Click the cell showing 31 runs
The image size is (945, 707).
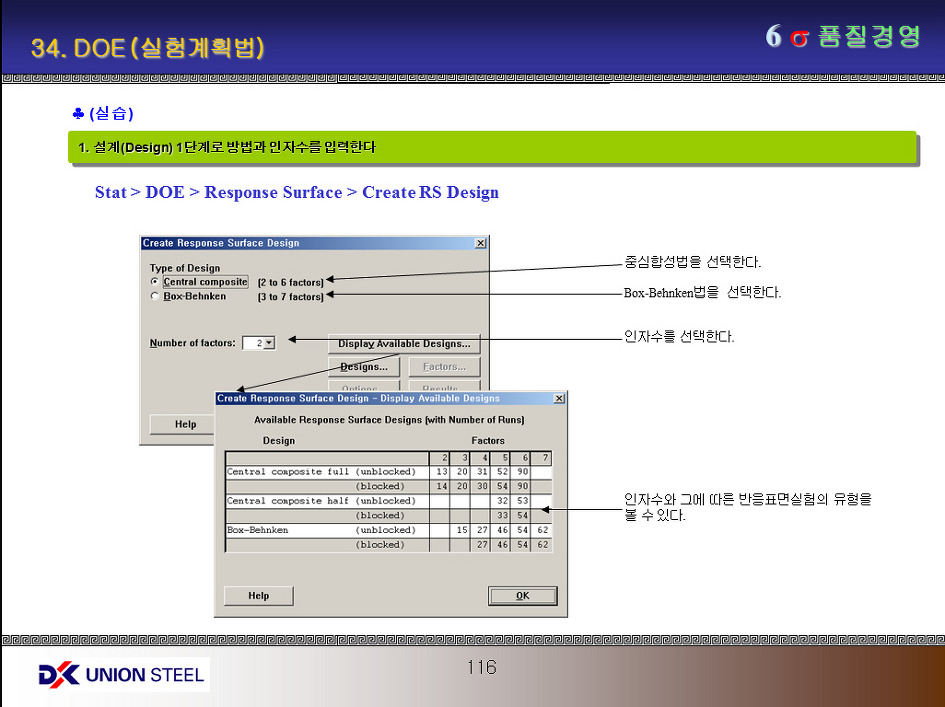pos(480,472)
